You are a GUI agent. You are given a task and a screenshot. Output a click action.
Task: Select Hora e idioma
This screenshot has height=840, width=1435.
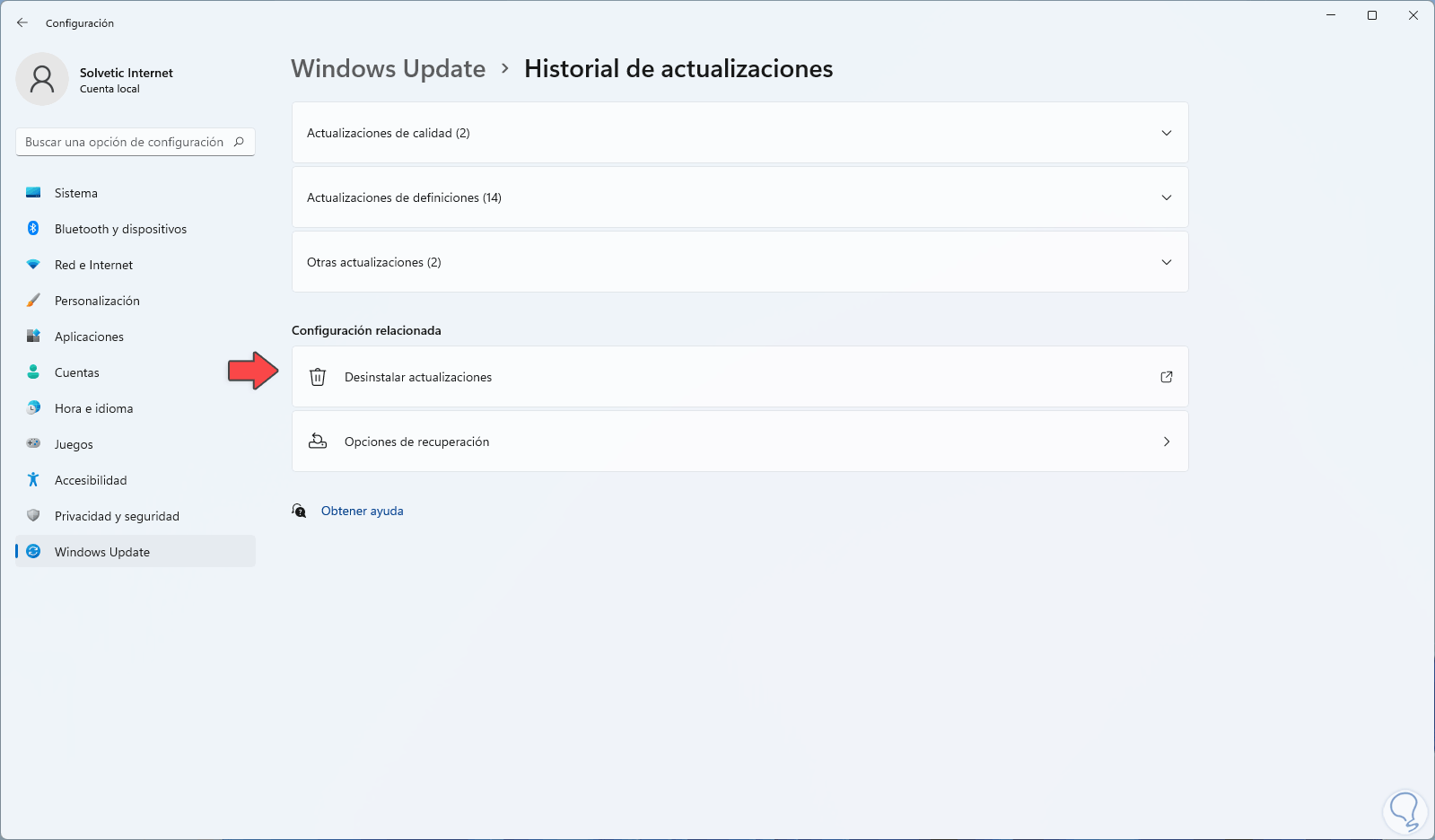[x=136, y=408]
